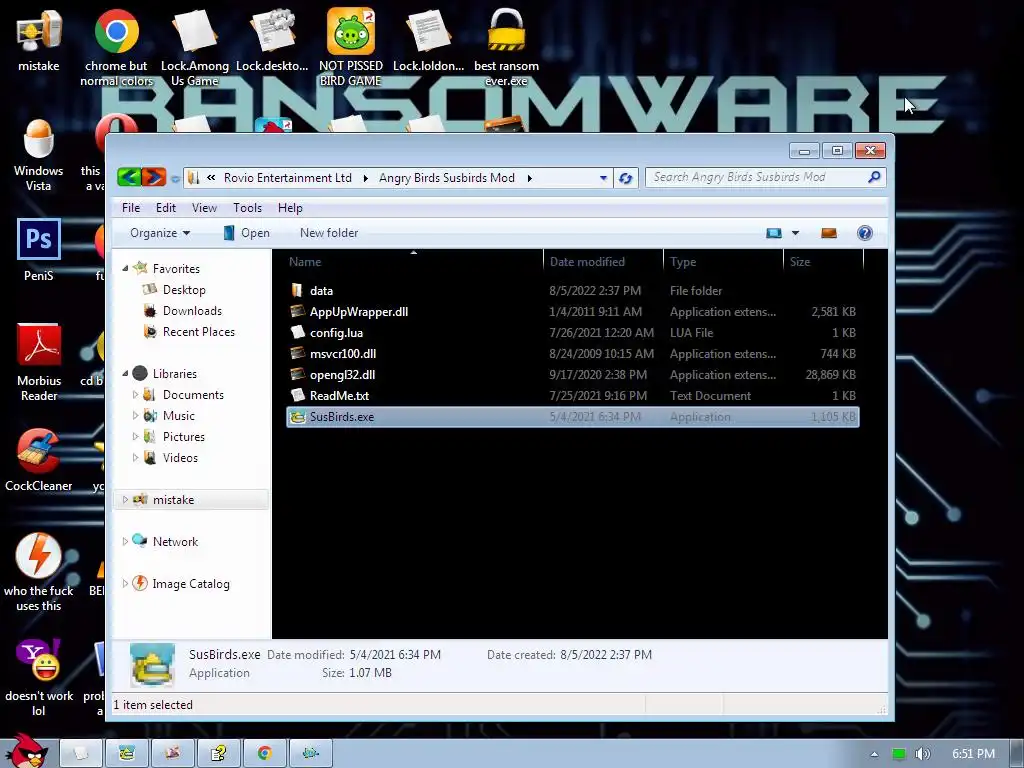Image resolution: width=1024 pixels, height=768 pixels.
Task: Open the 'Lock.deskto...' desktop icon
Action: 272,40
